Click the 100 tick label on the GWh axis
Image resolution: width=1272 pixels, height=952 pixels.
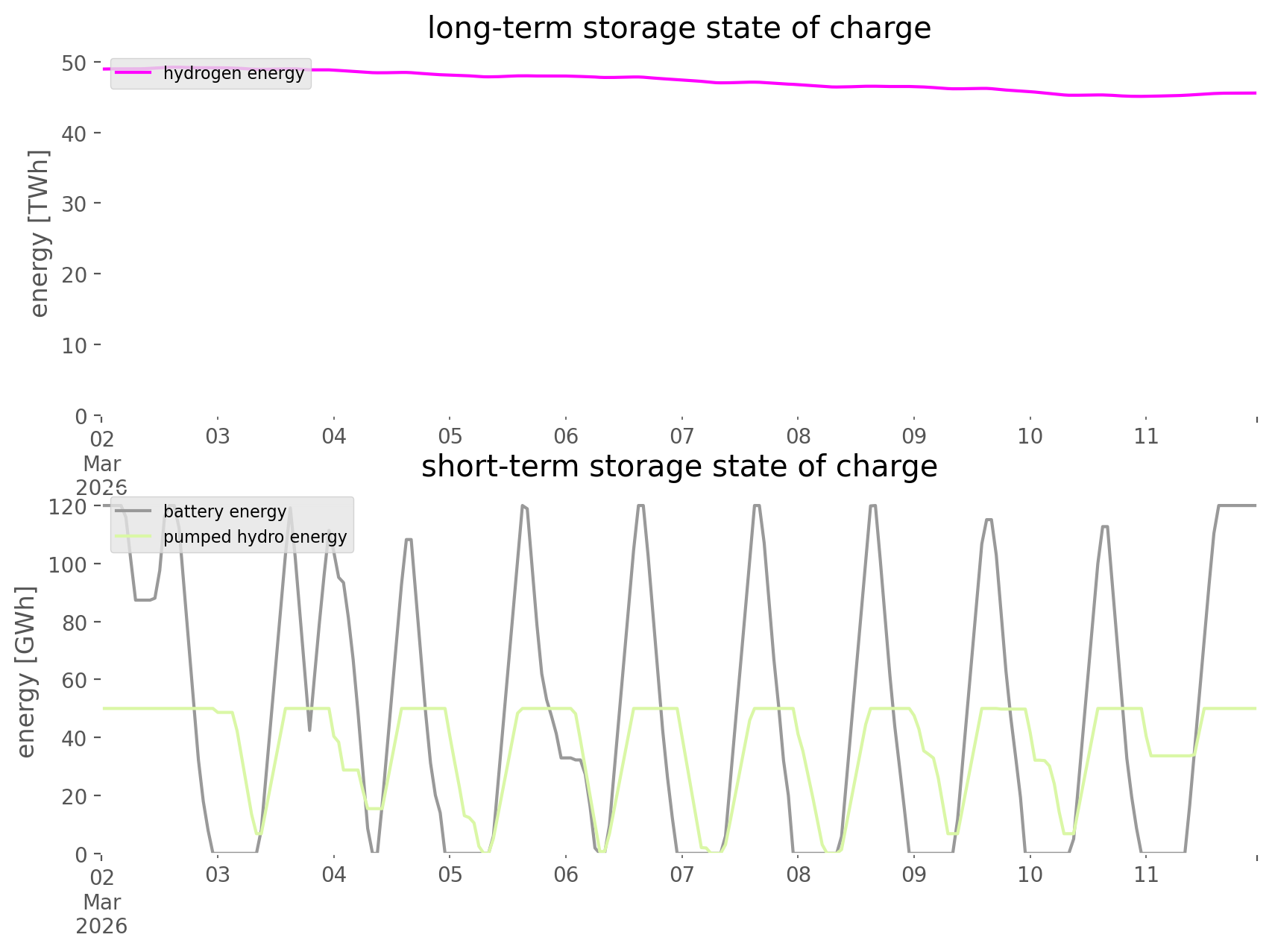[68, 564]
